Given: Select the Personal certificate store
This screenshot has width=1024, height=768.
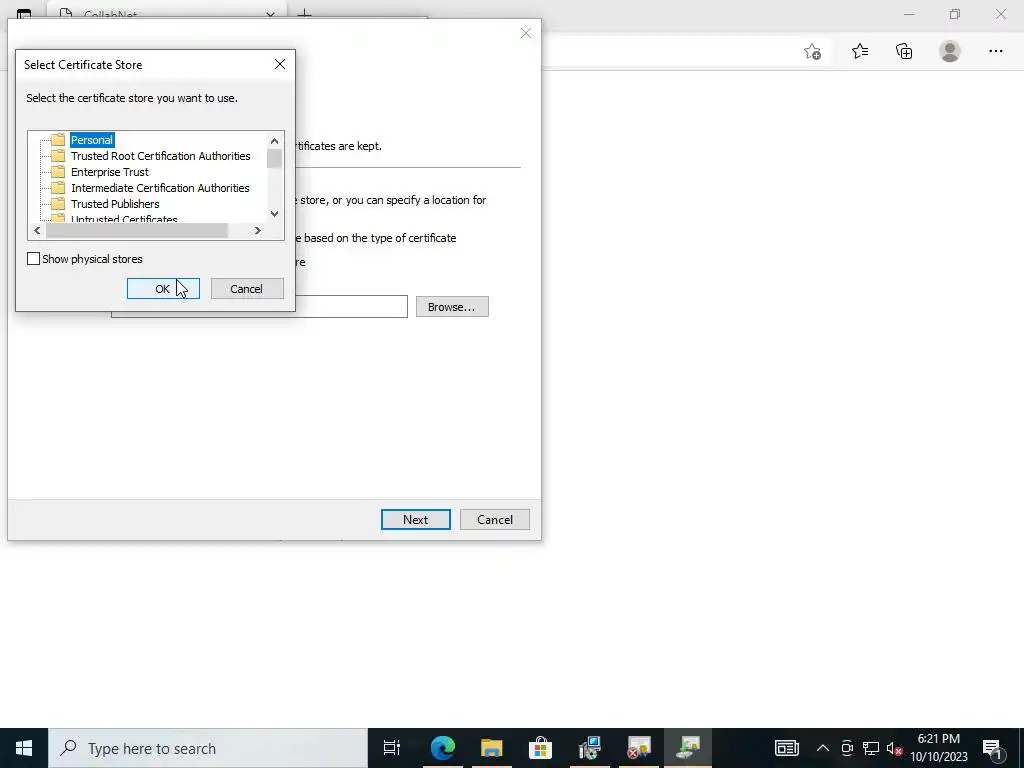Looking at the screenshot, I should tap(91, 140).
